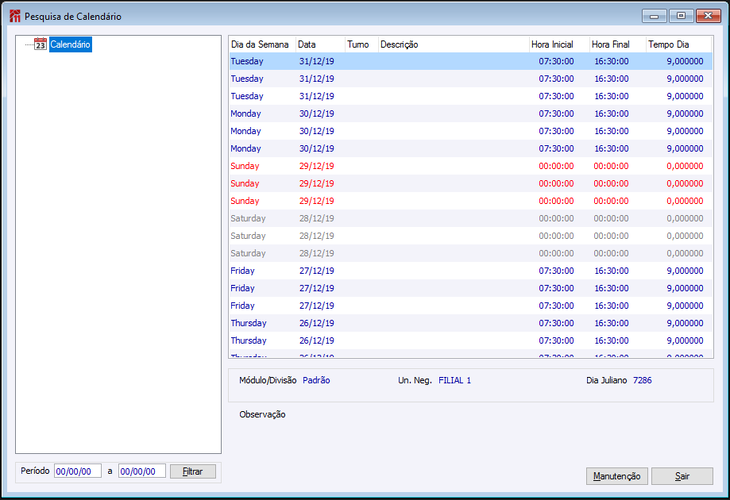The image size is (730, 500).
Task: Click the Dia Juliano value 7286
Action: (x=642, y=380)
